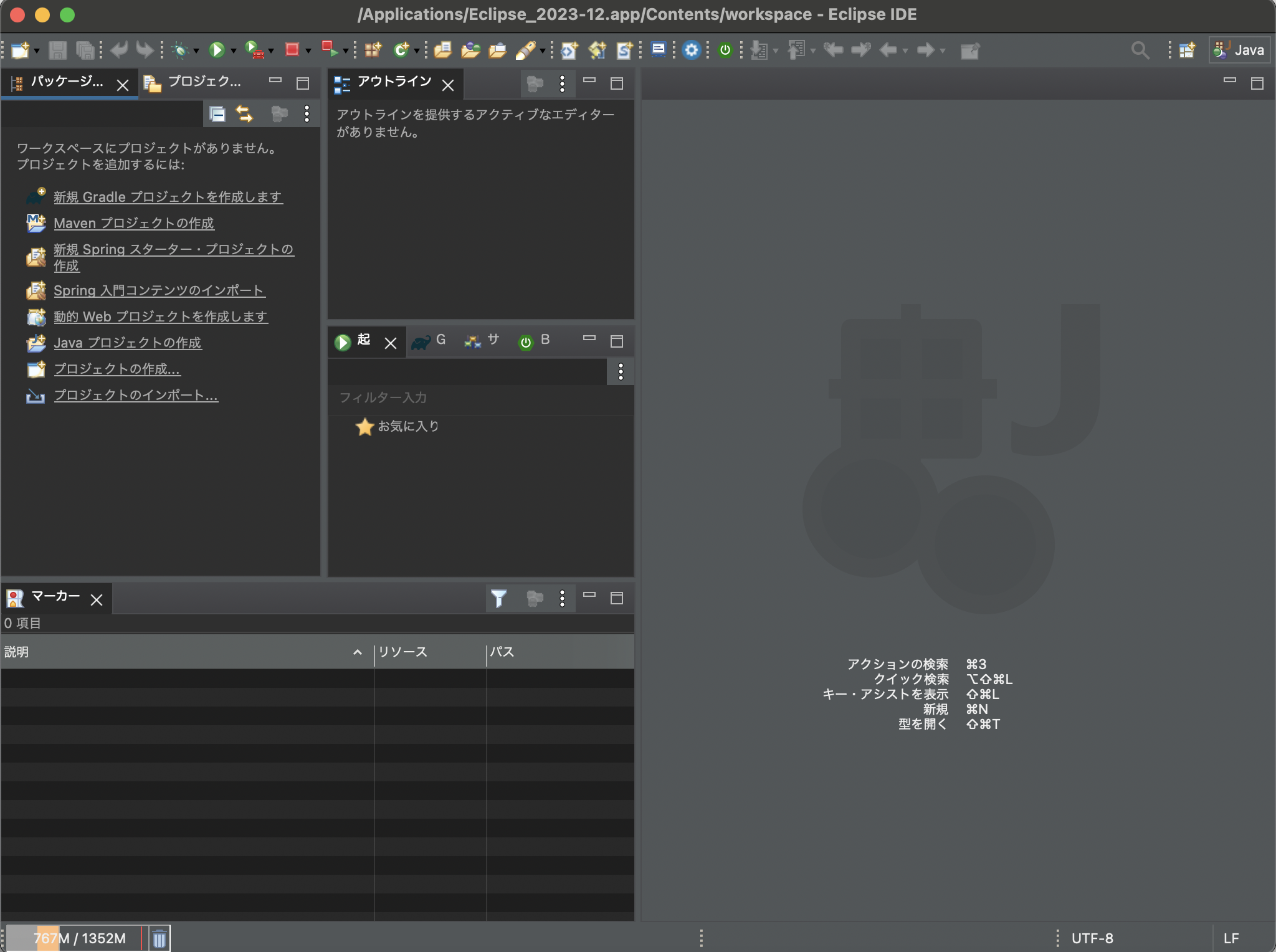
Task: Toggle the Java perspective button
Action: 1239,50
